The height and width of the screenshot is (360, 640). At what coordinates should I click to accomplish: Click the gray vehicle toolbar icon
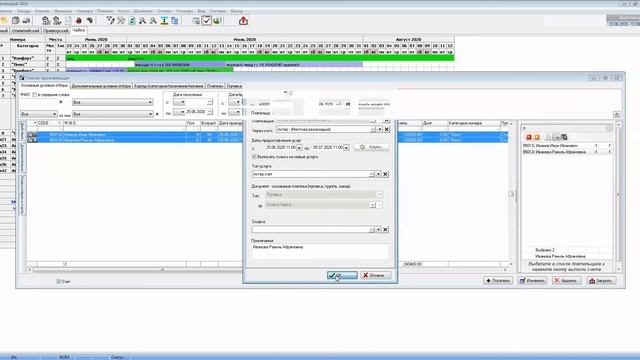pos(26,20)
